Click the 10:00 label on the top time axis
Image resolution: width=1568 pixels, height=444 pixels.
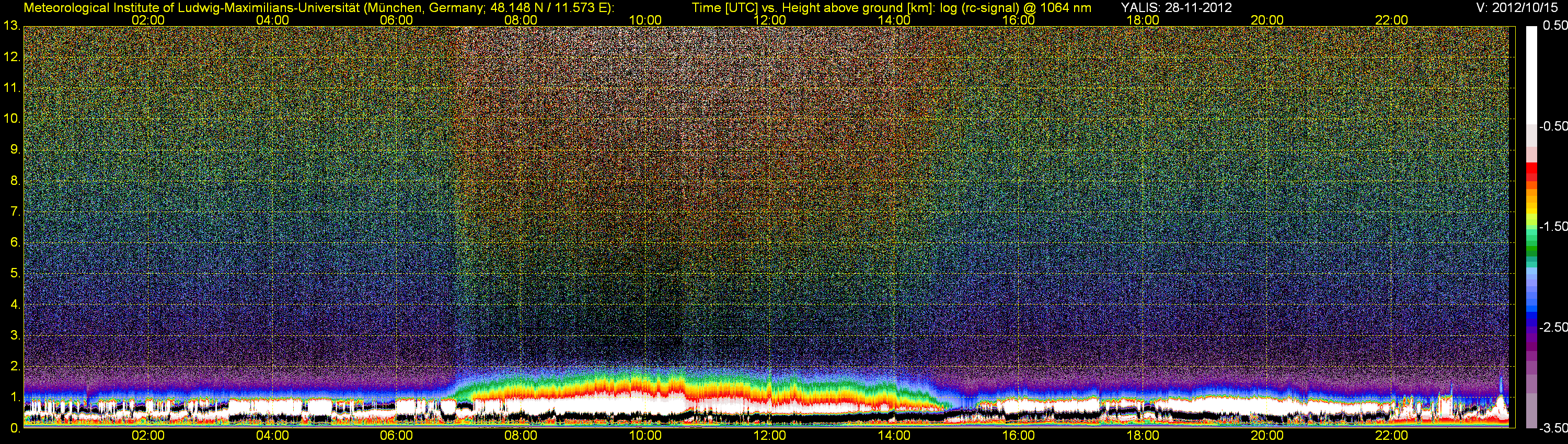point(645,20)
